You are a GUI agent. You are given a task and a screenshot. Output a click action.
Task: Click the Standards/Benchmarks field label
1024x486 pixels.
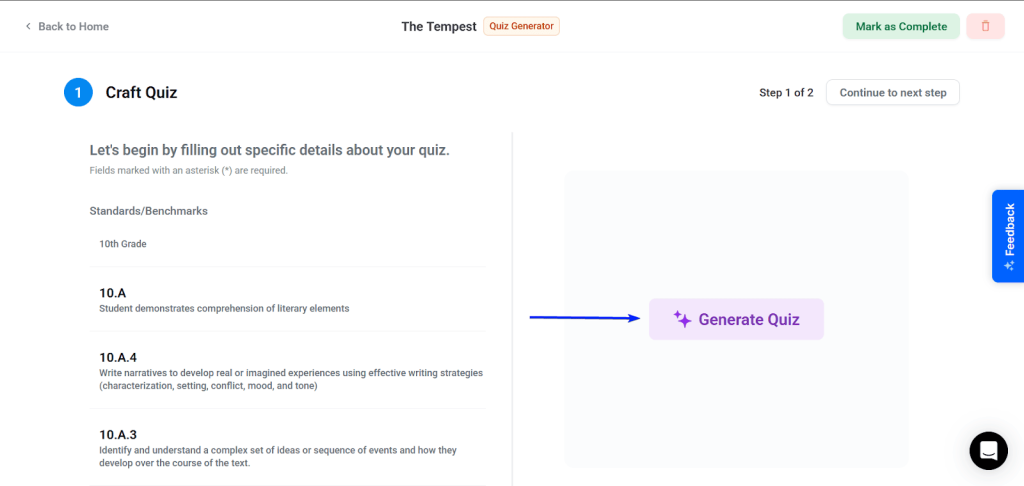point(148,211)
